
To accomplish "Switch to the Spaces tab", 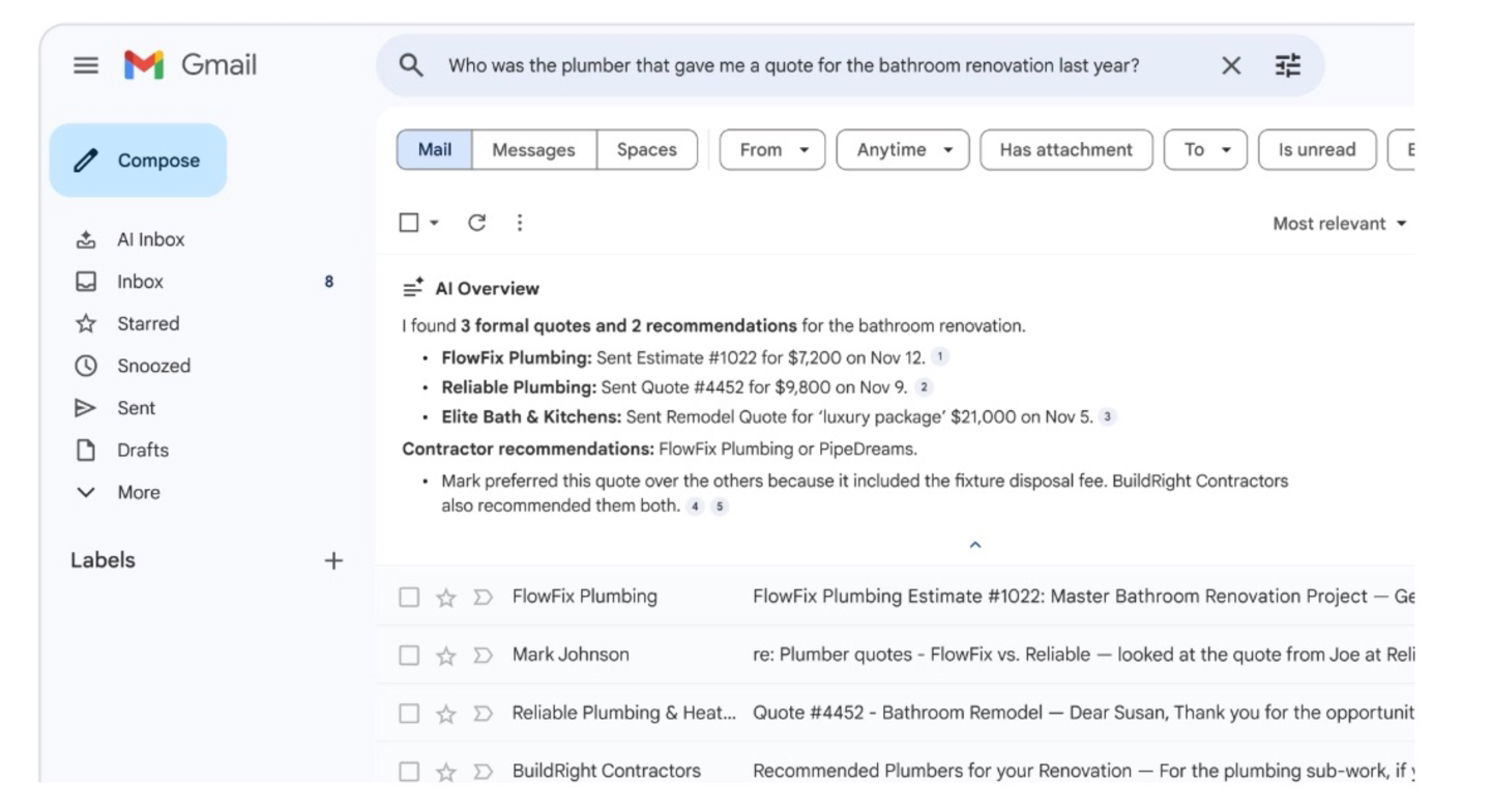I will coord(647,149).
